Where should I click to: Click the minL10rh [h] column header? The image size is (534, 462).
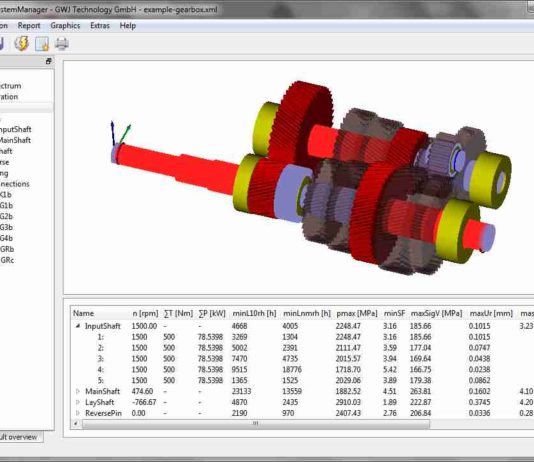(x=254, y=313)
